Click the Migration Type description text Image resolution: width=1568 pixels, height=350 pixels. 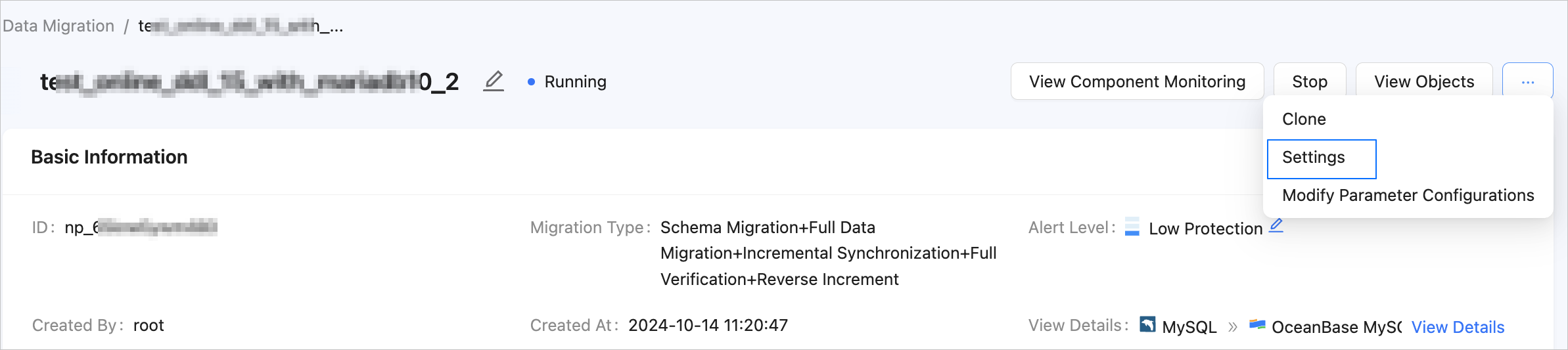[828, 253]
